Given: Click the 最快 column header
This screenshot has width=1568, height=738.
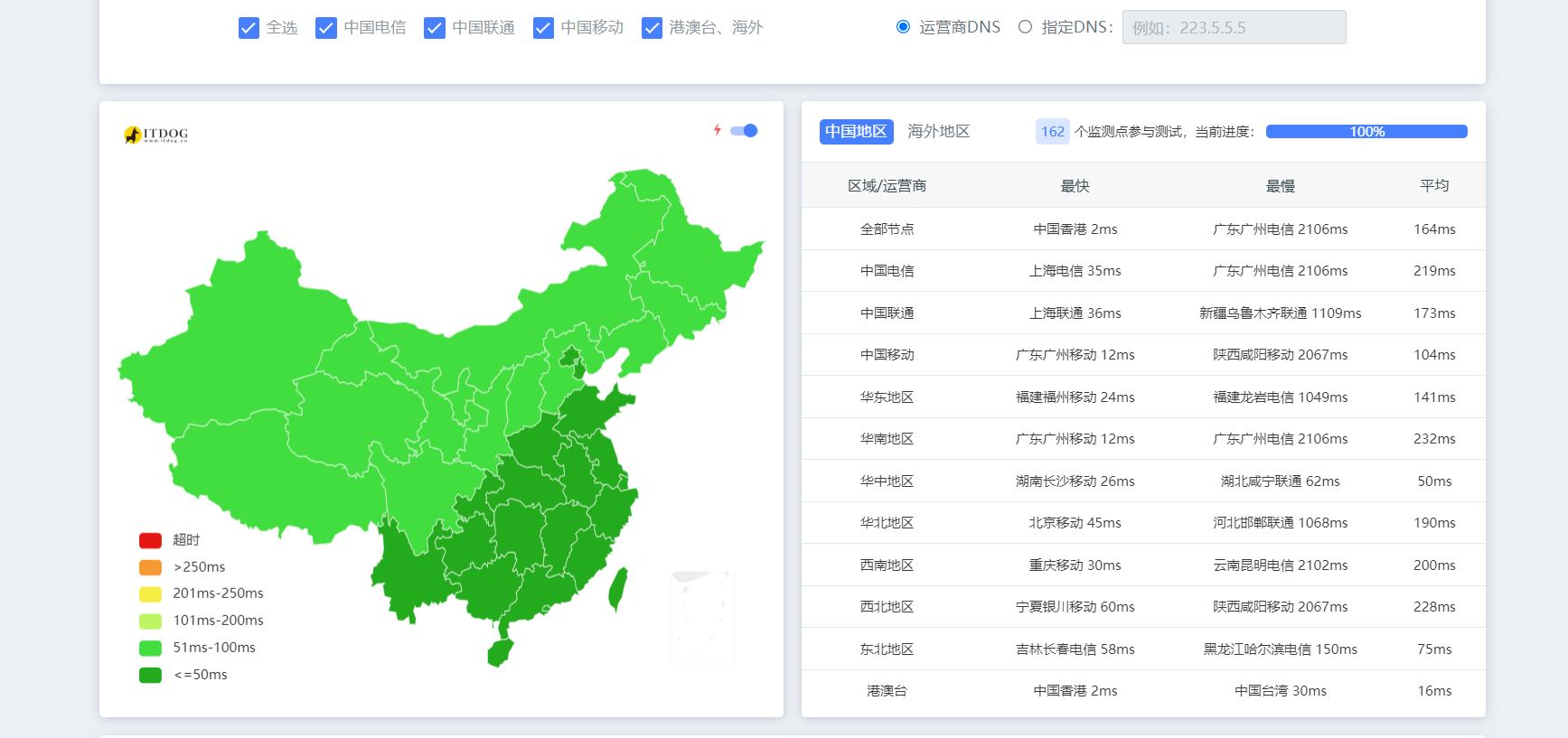Looking at the screenshot, I should (1075, 186).
